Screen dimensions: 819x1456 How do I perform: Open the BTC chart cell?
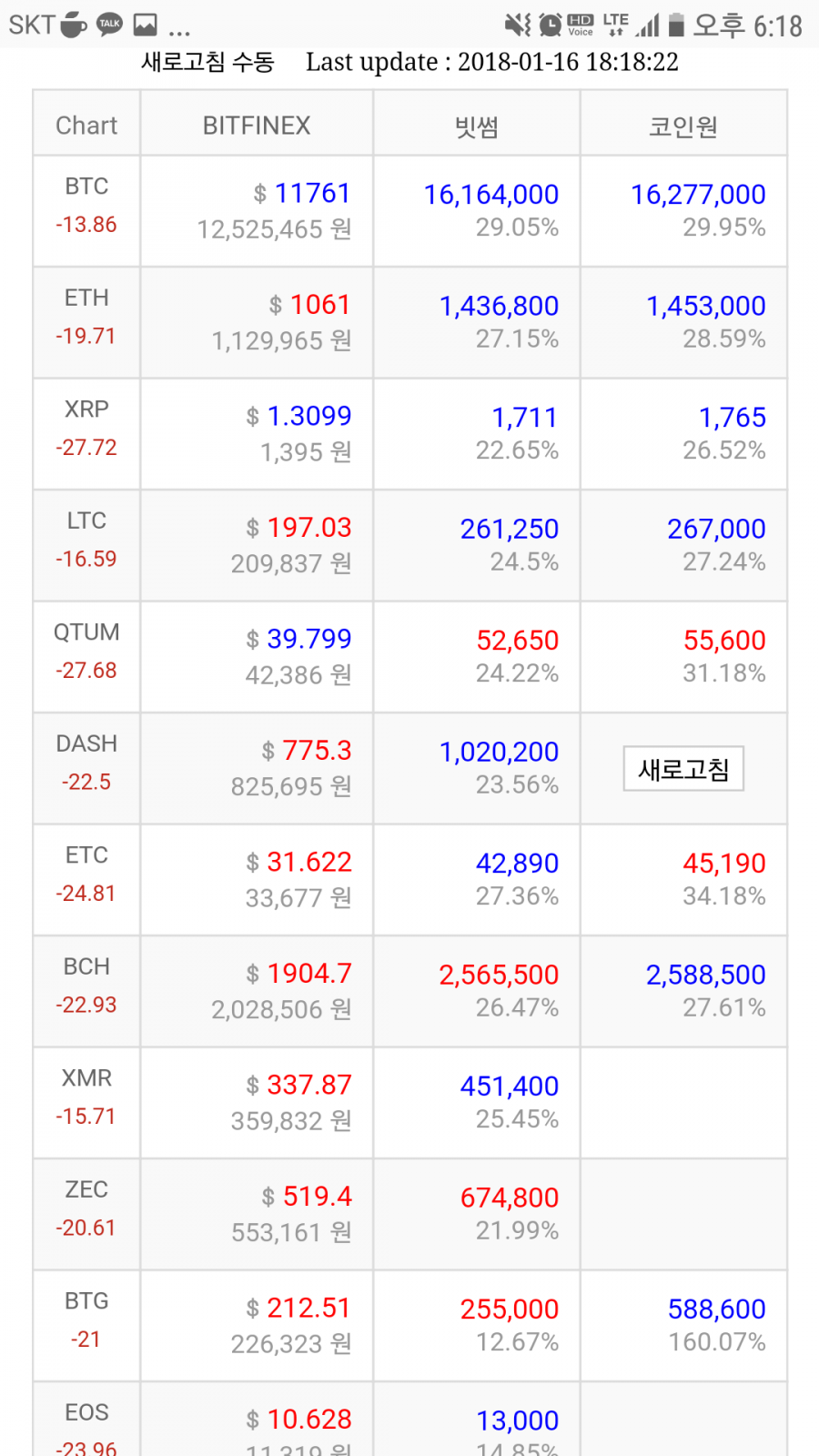point(86,211)
